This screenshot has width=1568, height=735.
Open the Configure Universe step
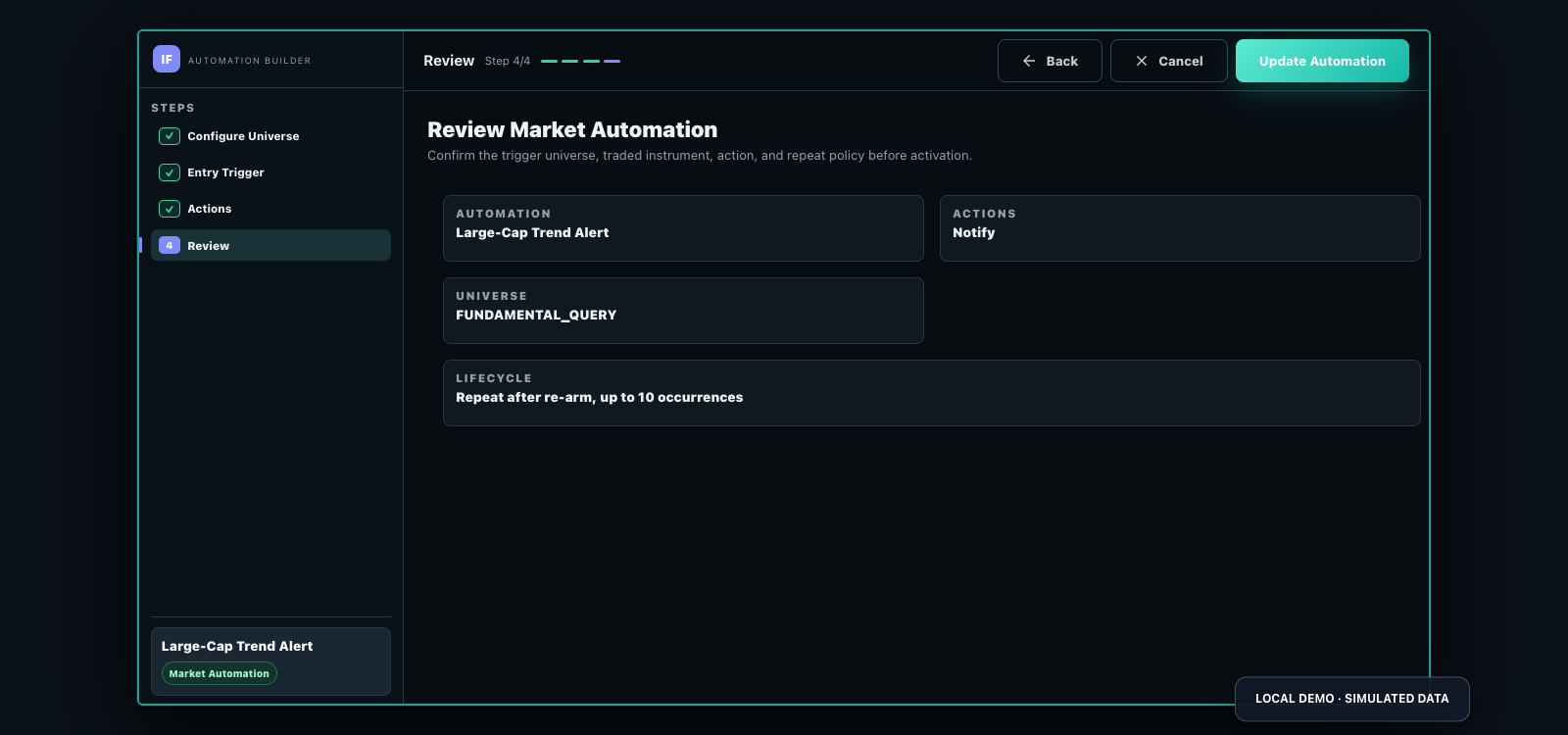coord(270,136)
